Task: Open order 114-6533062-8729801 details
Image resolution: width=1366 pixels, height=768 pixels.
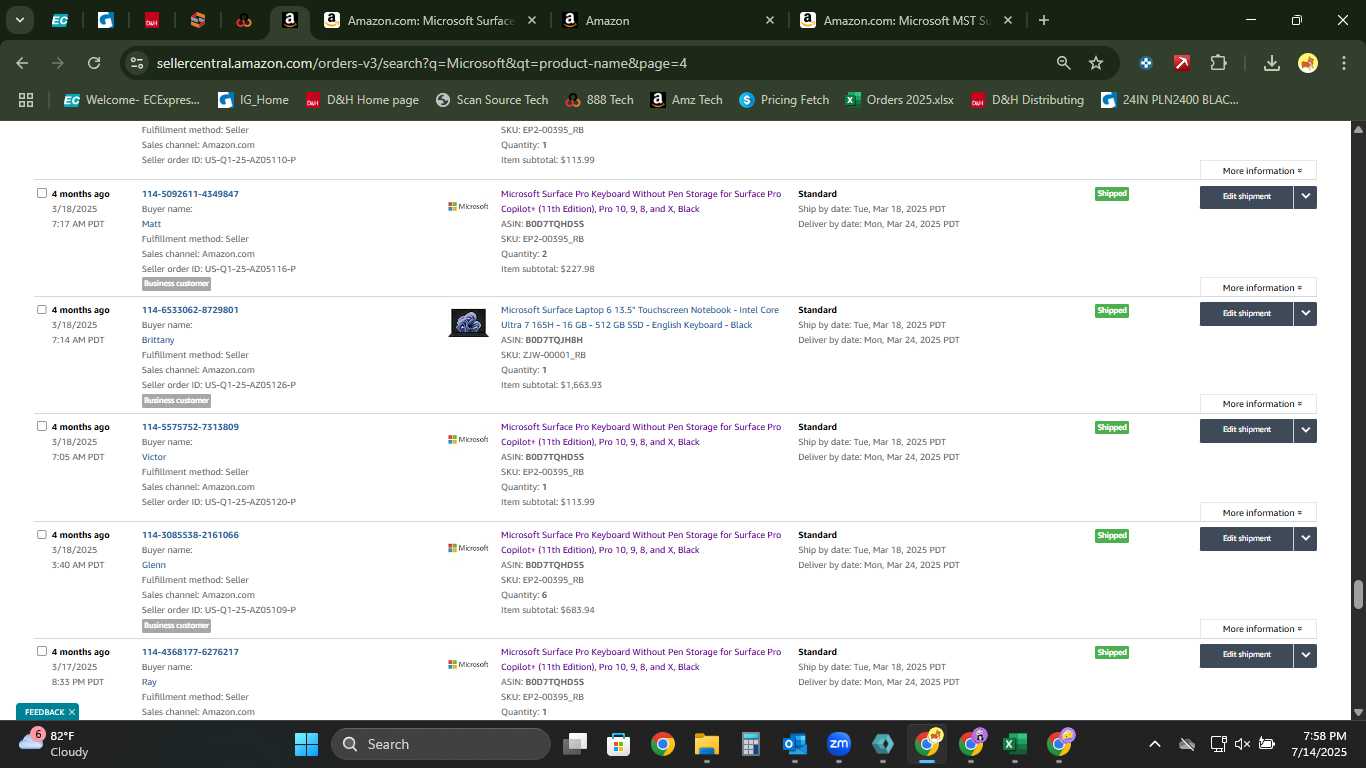Action: coord(190,310)
